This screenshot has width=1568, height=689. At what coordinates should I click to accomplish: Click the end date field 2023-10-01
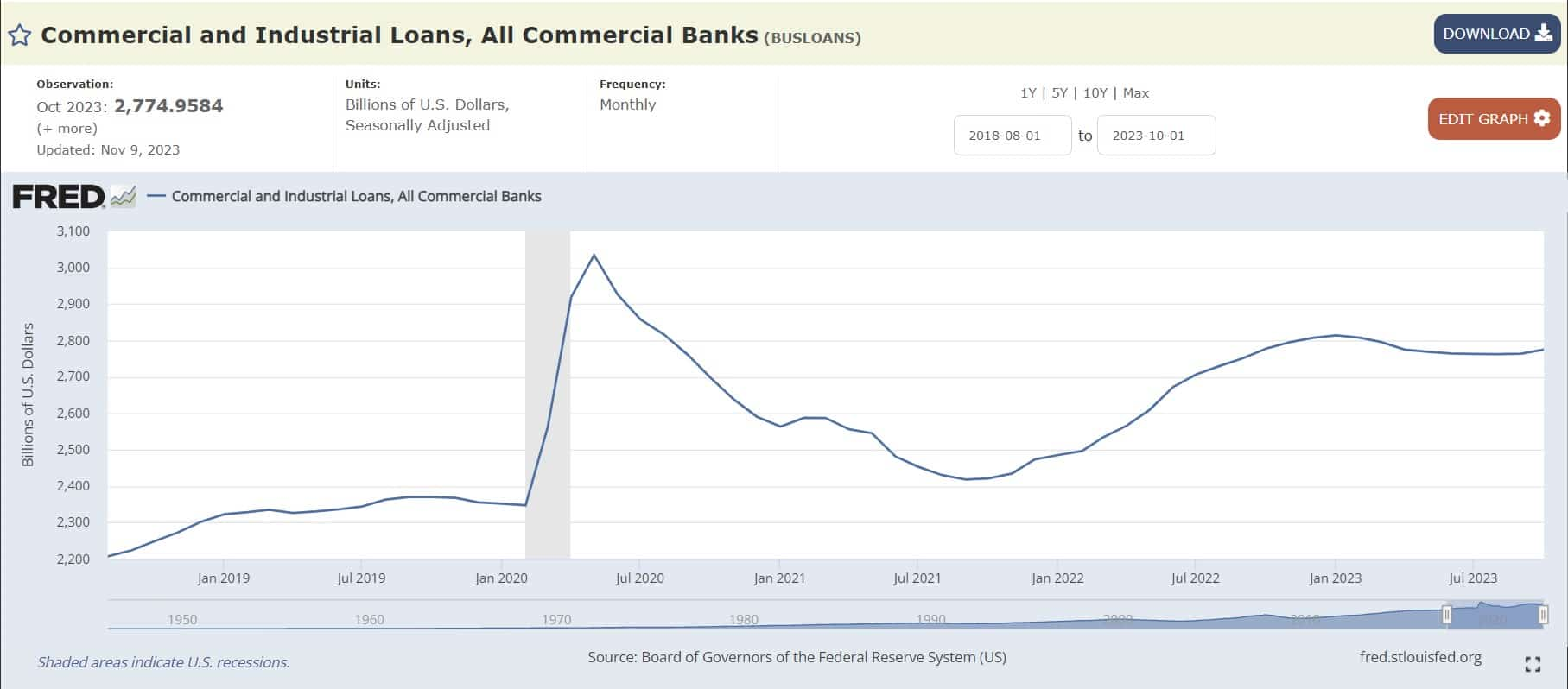pos(1156,136)
